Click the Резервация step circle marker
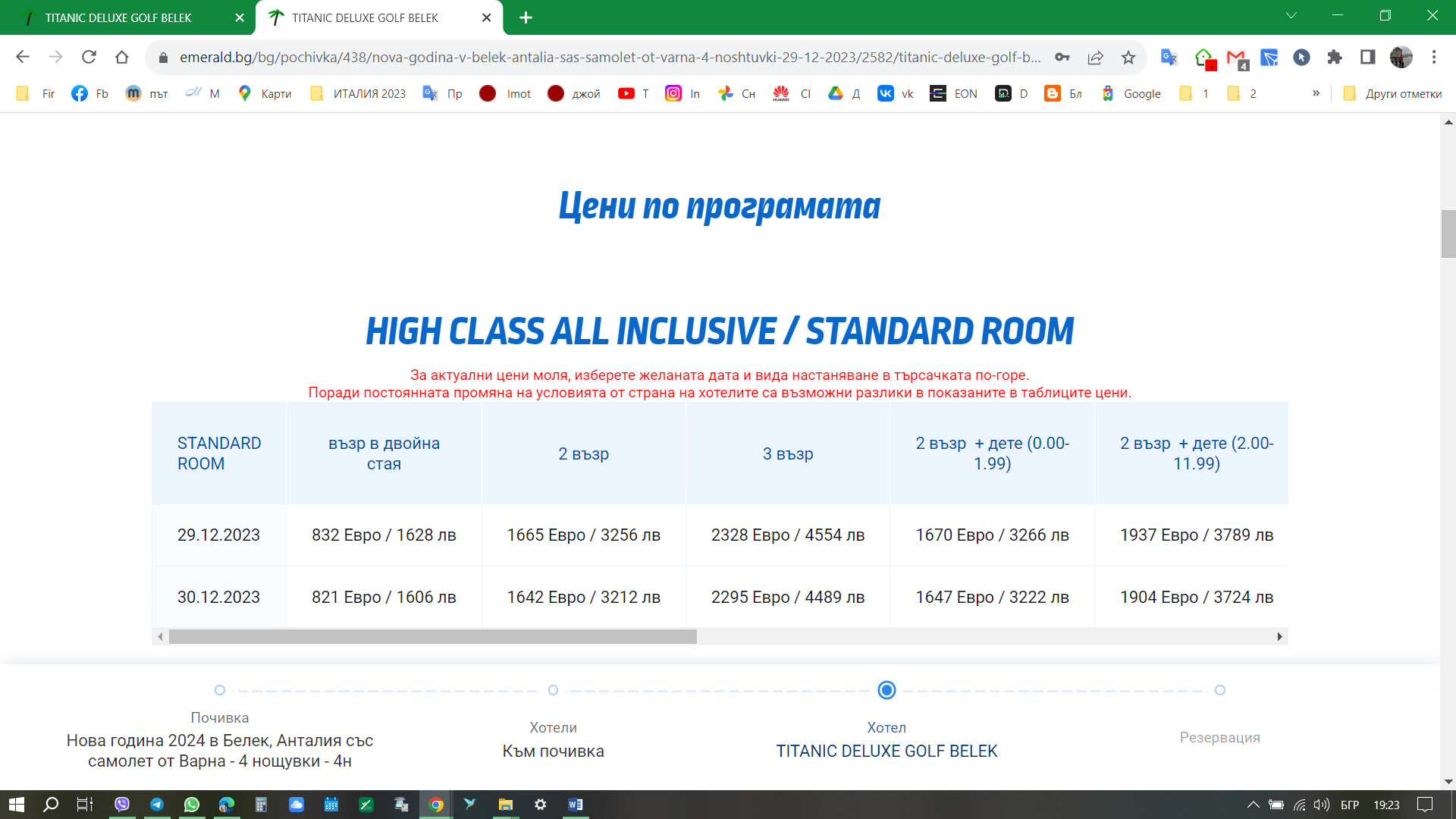 coord(1220,690)
